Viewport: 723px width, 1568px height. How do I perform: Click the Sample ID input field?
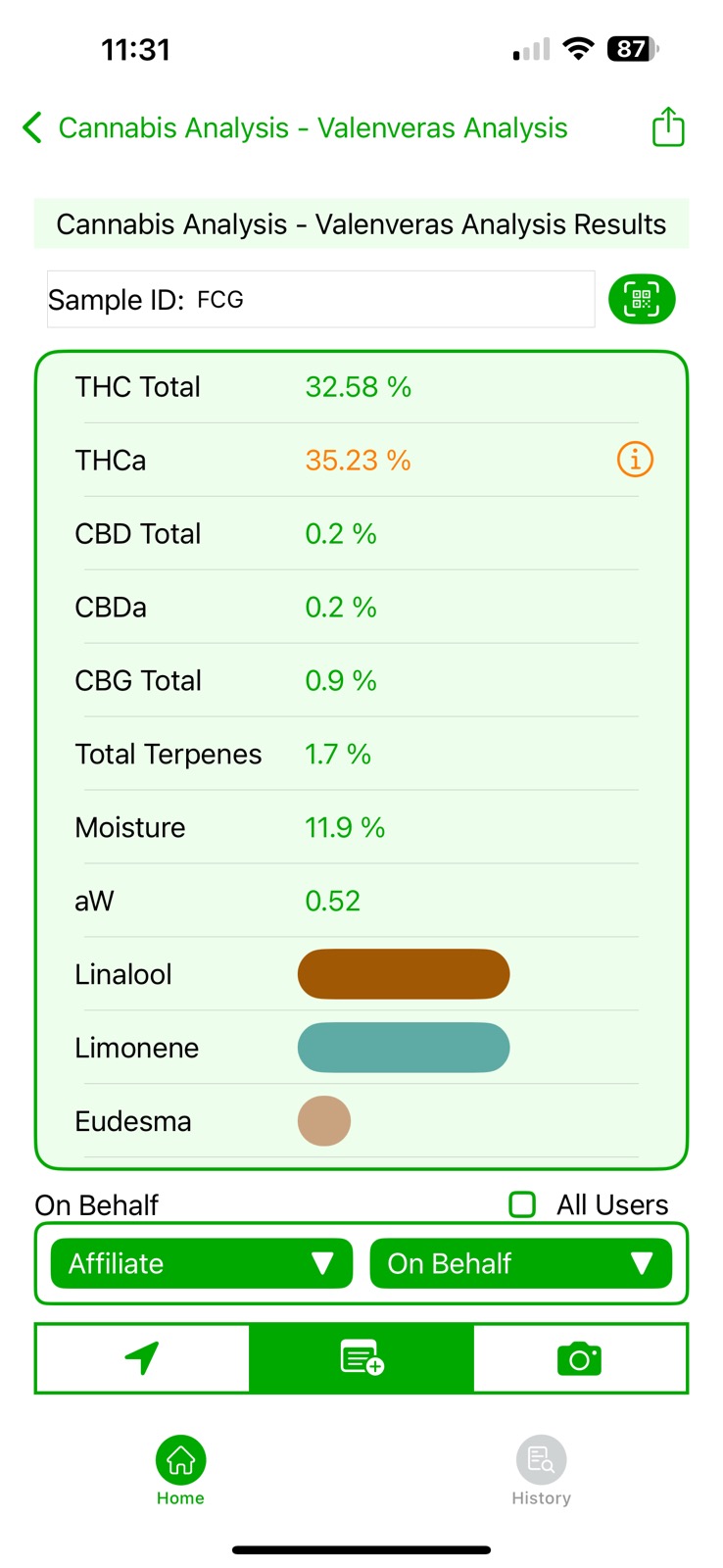tap(320, 299)
